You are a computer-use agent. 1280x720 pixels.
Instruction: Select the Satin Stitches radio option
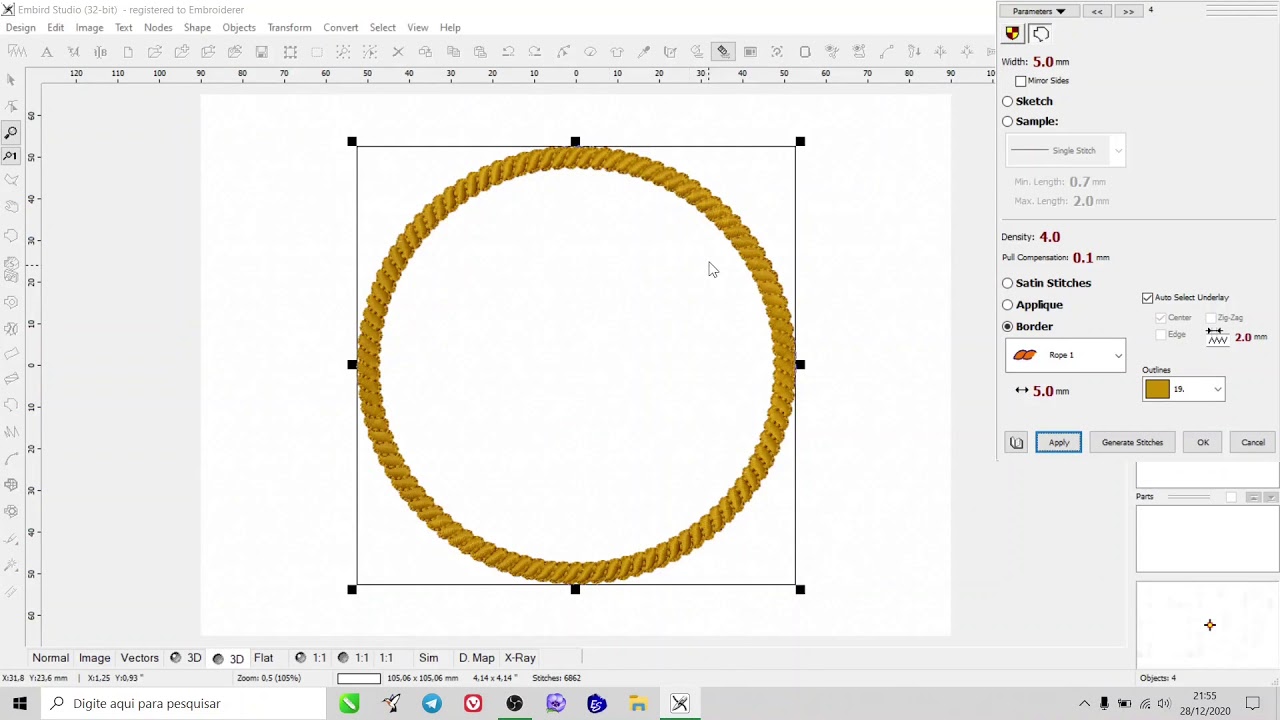(x=1008, y=283)
